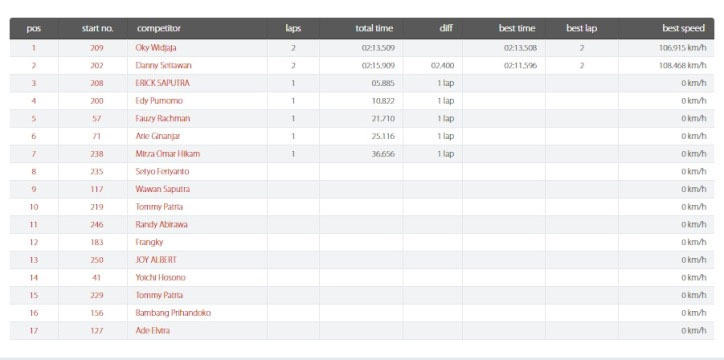
Task: Sort by the total time column header
Action: pos(374,28)
